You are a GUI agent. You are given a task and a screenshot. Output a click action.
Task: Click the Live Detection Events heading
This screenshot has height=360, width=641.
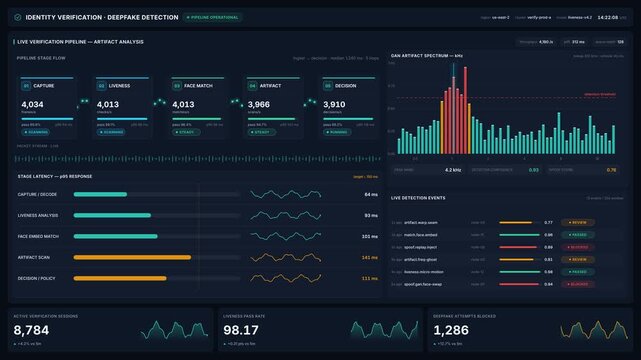click(418, 198)
